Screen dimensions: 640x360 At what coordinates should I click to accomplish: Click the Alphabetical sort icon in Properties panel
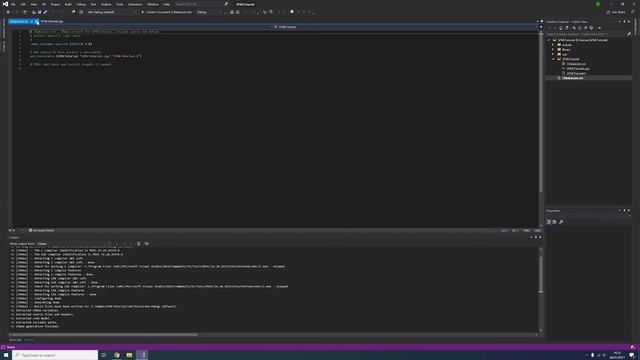pos(554,222)
